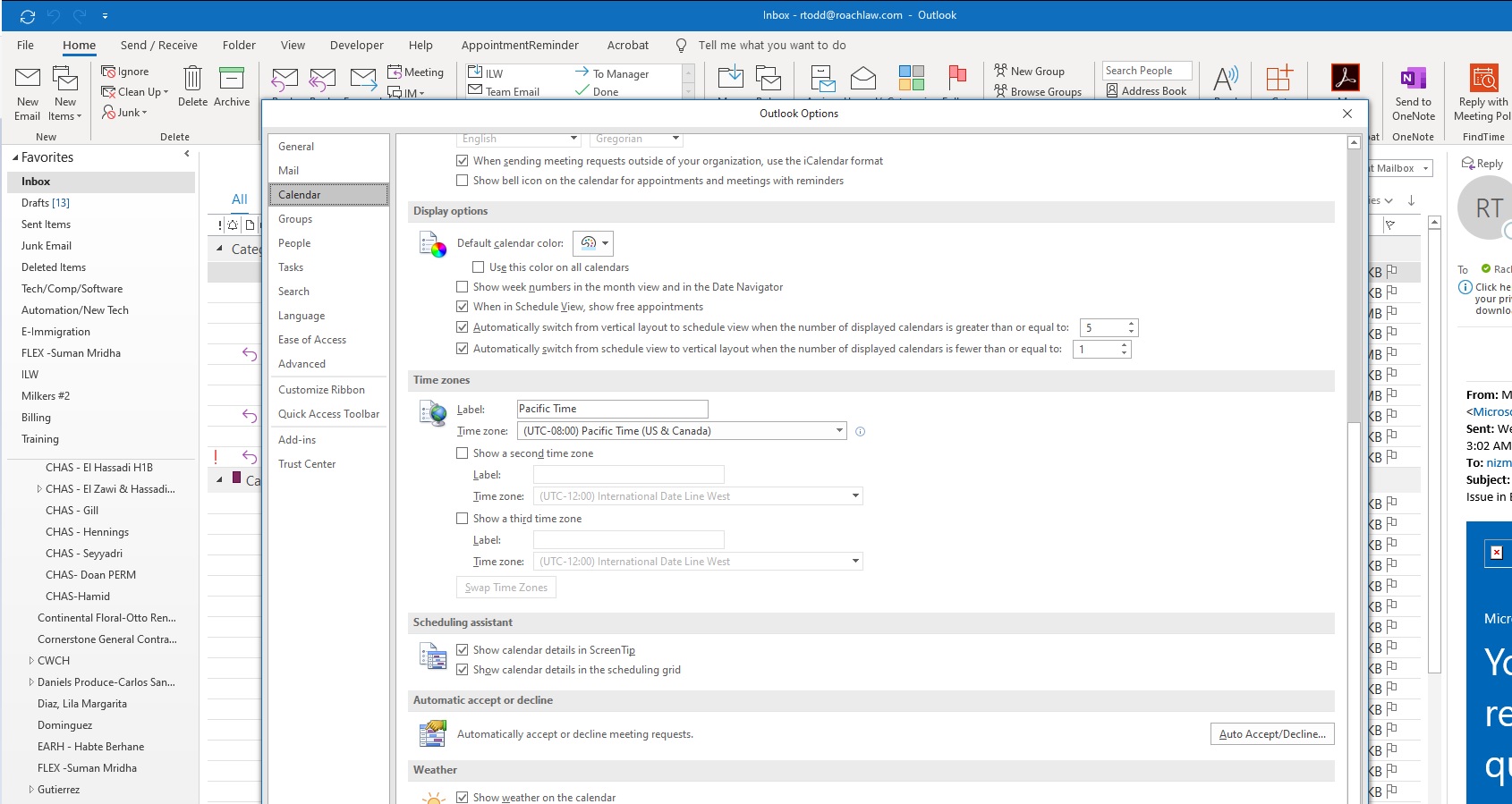Expand the Daniels Produce folder

tap(31, 682)
